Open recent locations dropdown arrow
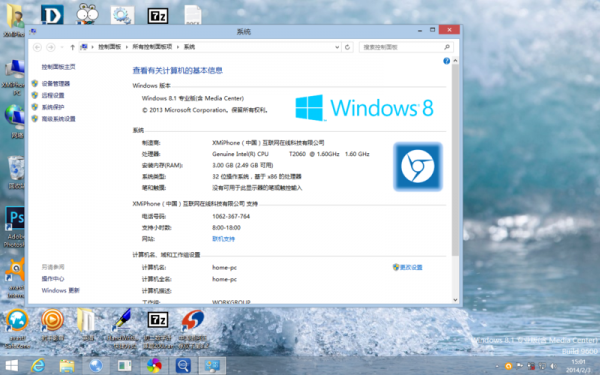Screen dimensions: 600x375 click(x=62, y=47)
